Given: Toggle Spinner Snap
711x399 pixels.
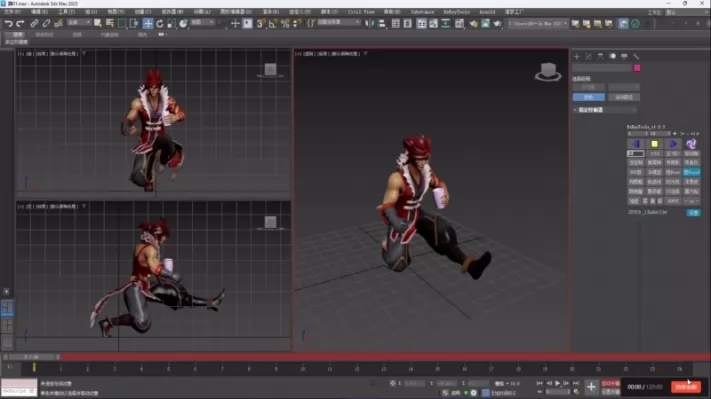Looking at the screenshot, I should (x=297, y=24).
